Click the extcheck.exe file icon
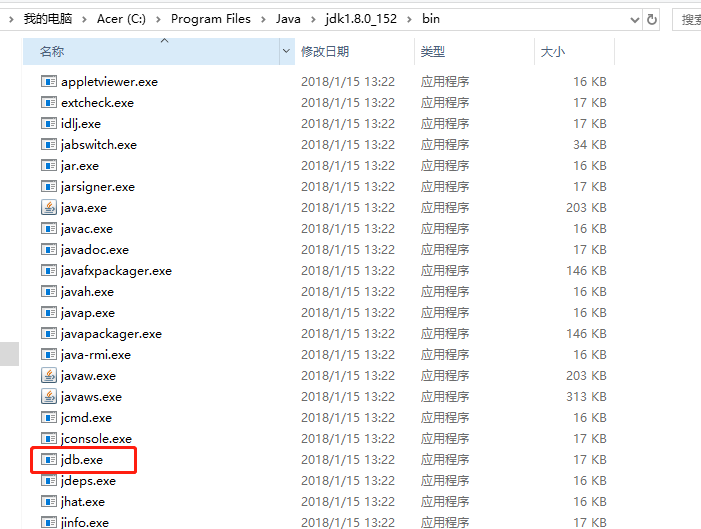The height and width of the screenshot is (529, 701). tap(49, 102)
